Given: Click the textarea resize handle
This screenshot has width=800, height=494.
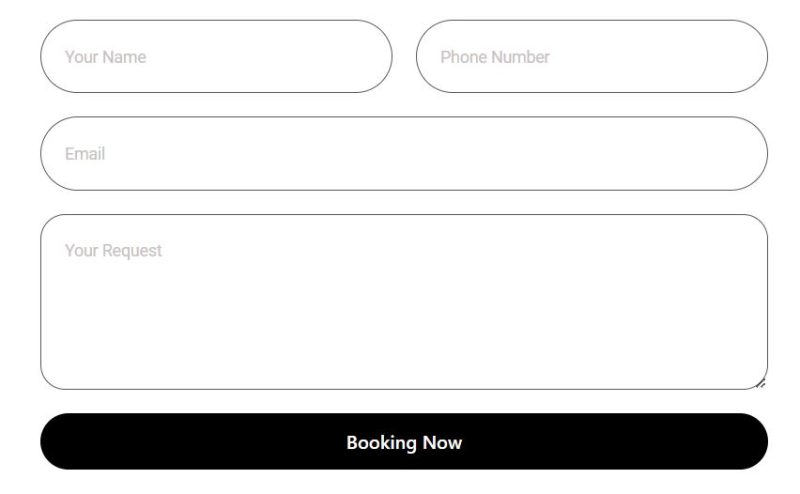Looking at the screenshot, I should pyautogui.click(x=761, y=383).
